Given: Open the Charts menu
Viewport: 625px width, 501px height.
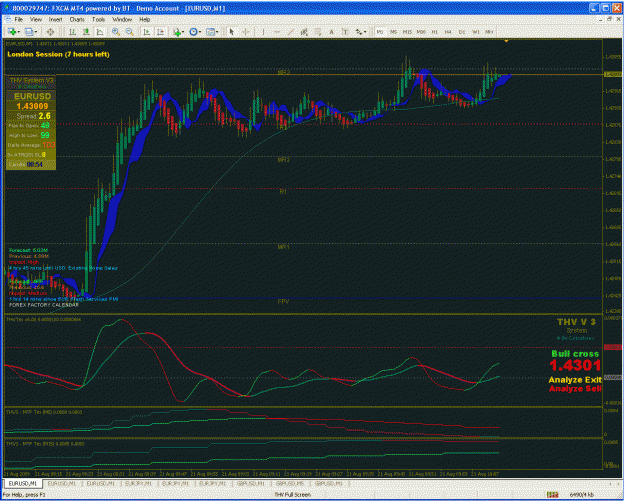Looking at the screenshot, I should click(77, 19).
